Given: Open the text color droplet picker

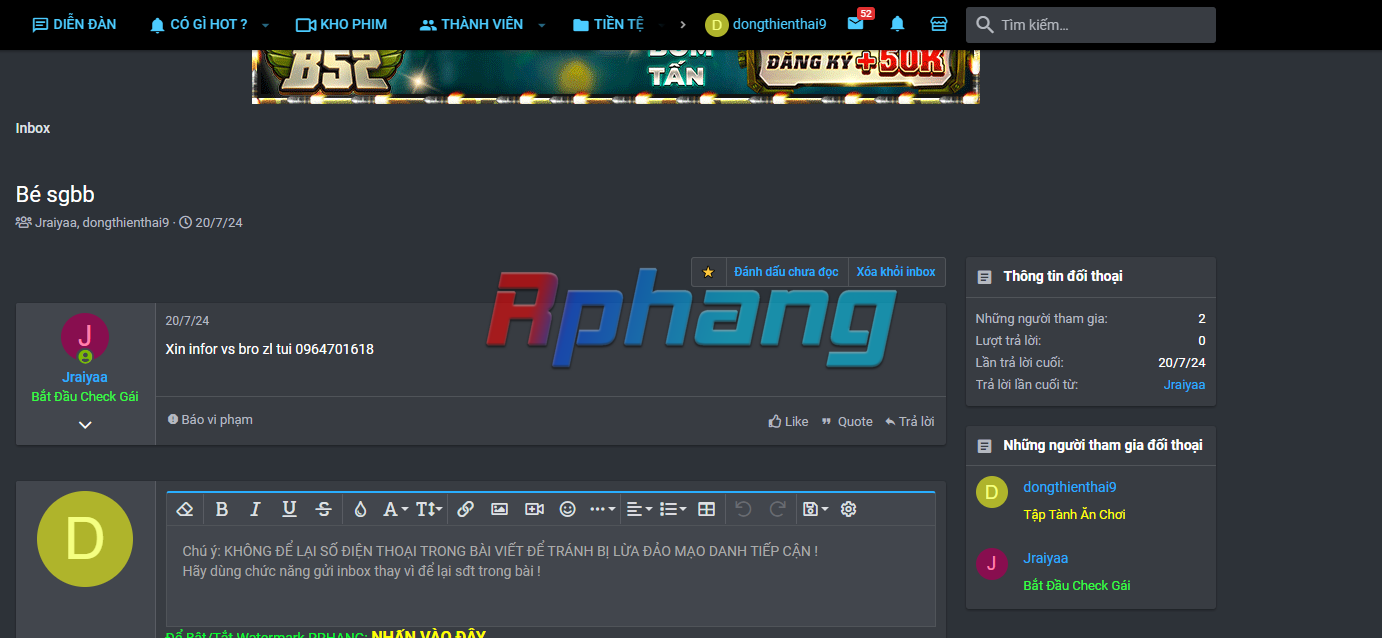Looking at the screenshot, I should pos(361,509).
